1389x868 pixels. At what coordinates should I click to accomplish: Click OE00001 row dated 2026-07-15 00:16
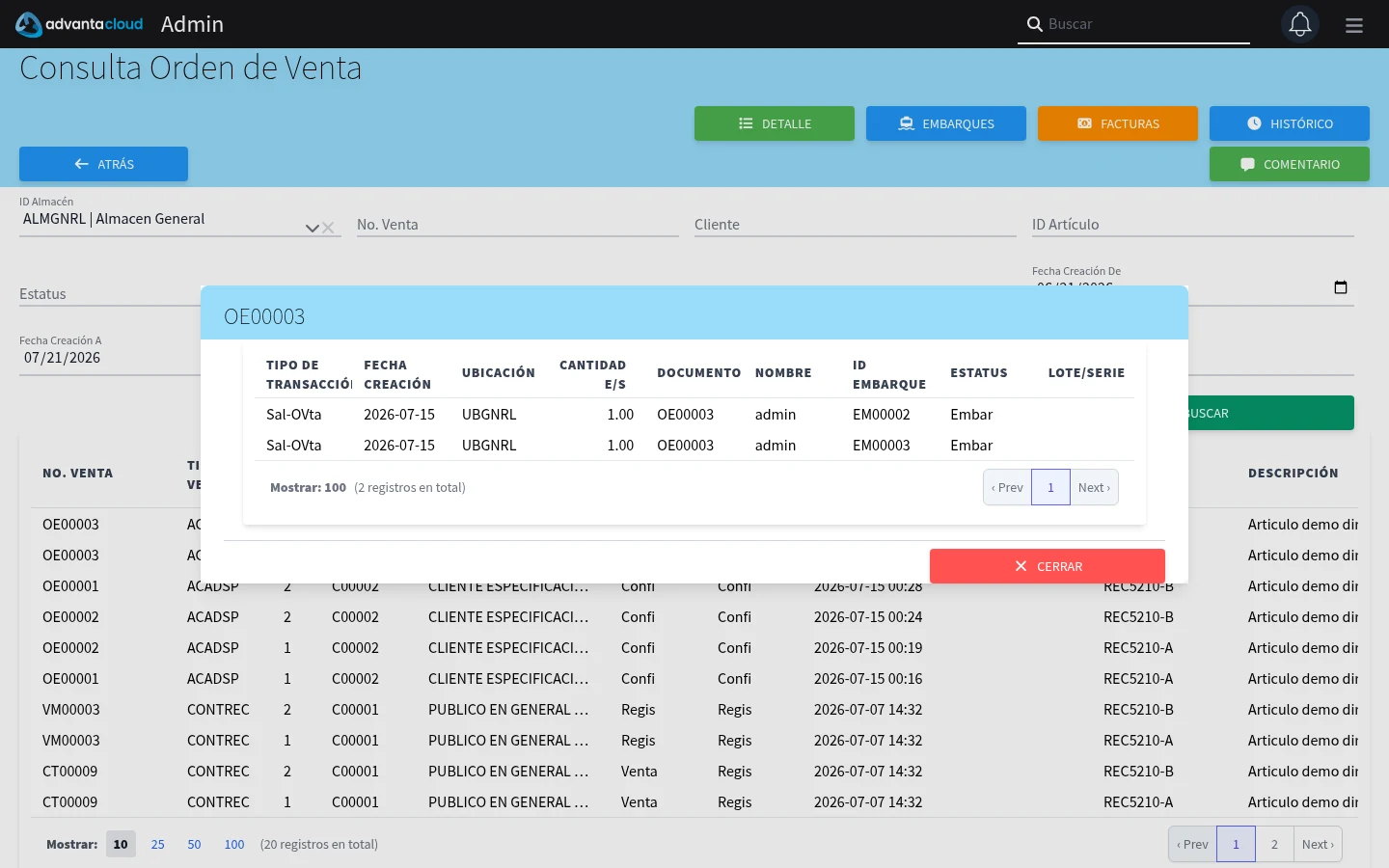[694, 678]
